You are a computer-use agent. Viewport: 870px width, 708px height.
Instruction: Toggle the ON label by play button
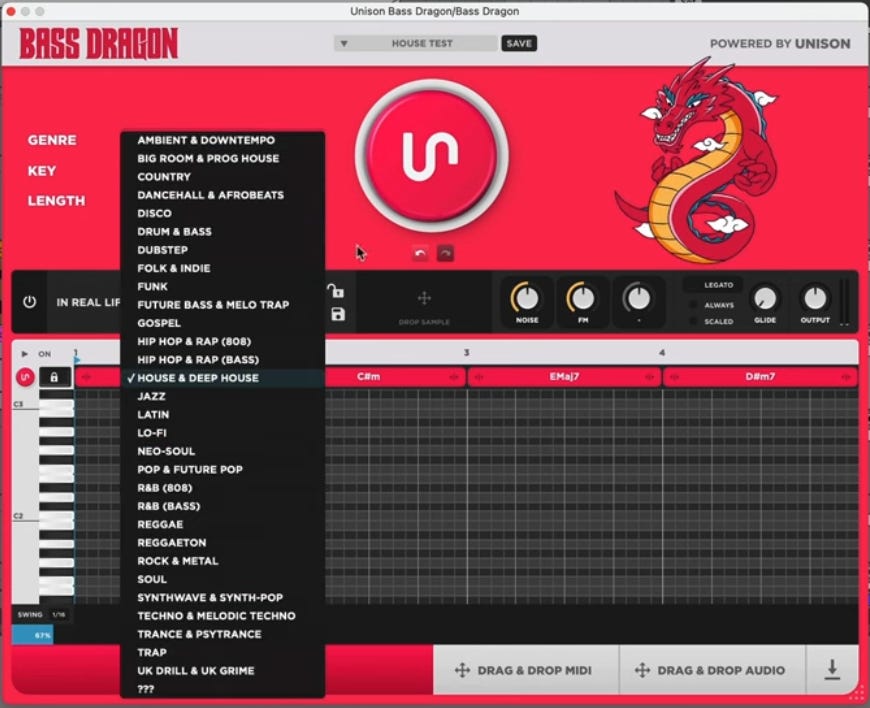tap(44, 353)
